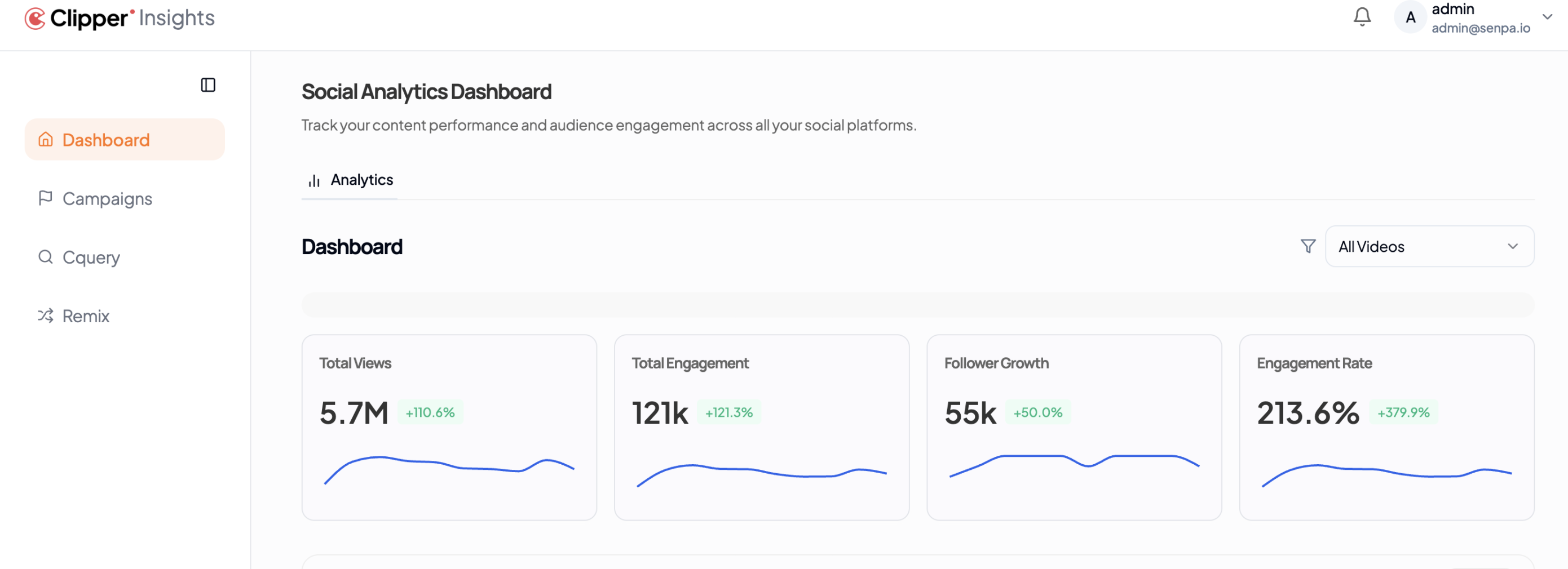Navigate to Dashboard in the sidebar
The width and height of the screenshot is (1568, 569).
click(105, 139)
